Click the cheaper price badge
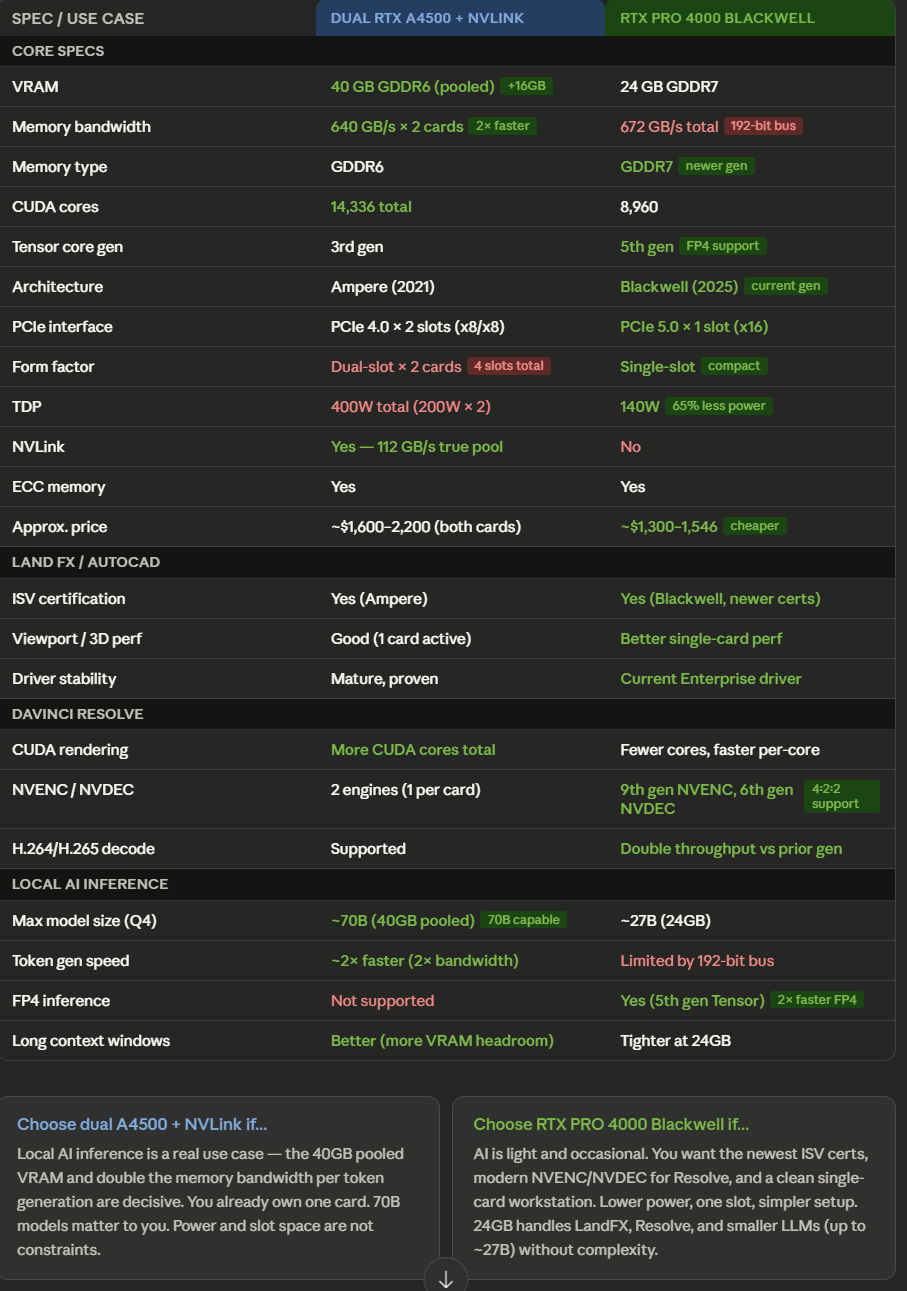Image resolution: width=907 pixels, height=1291 pixels. 755,526
